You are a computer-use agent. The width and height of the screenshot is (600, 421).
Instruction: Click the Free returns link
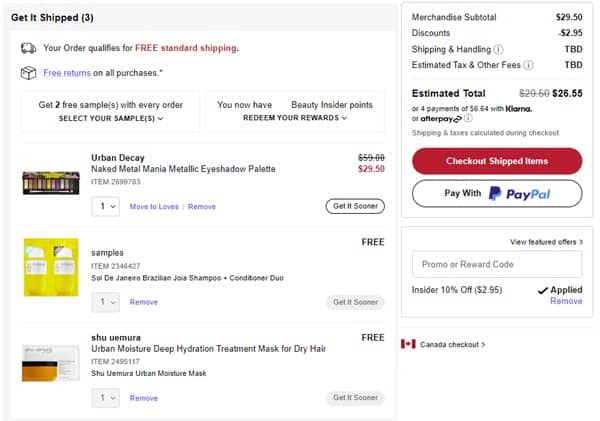tap(67, 73)
